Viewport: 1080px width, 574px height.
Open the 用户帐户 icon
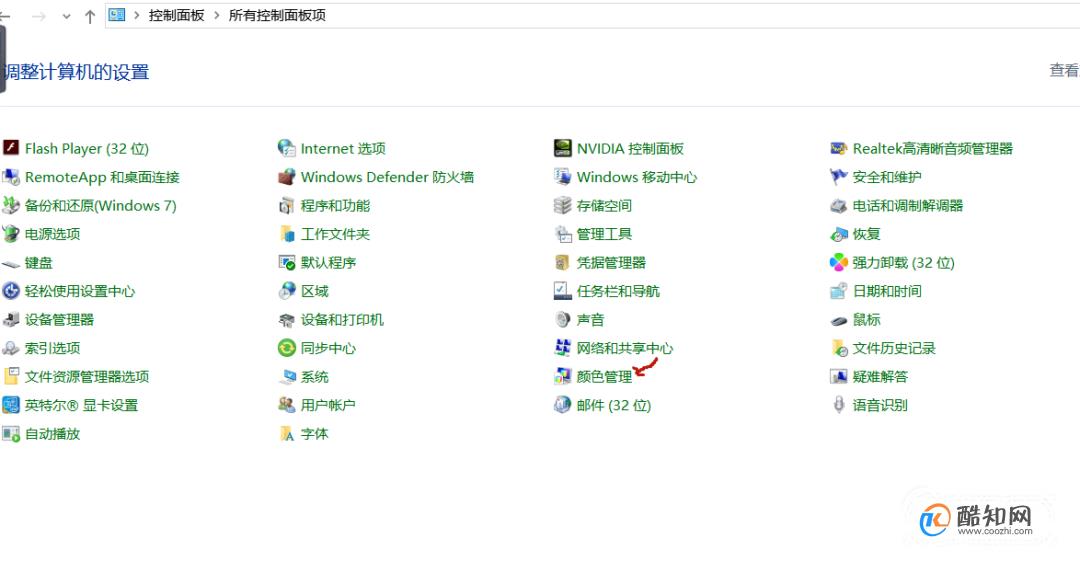pyautogui.click(x=287, y=405)
